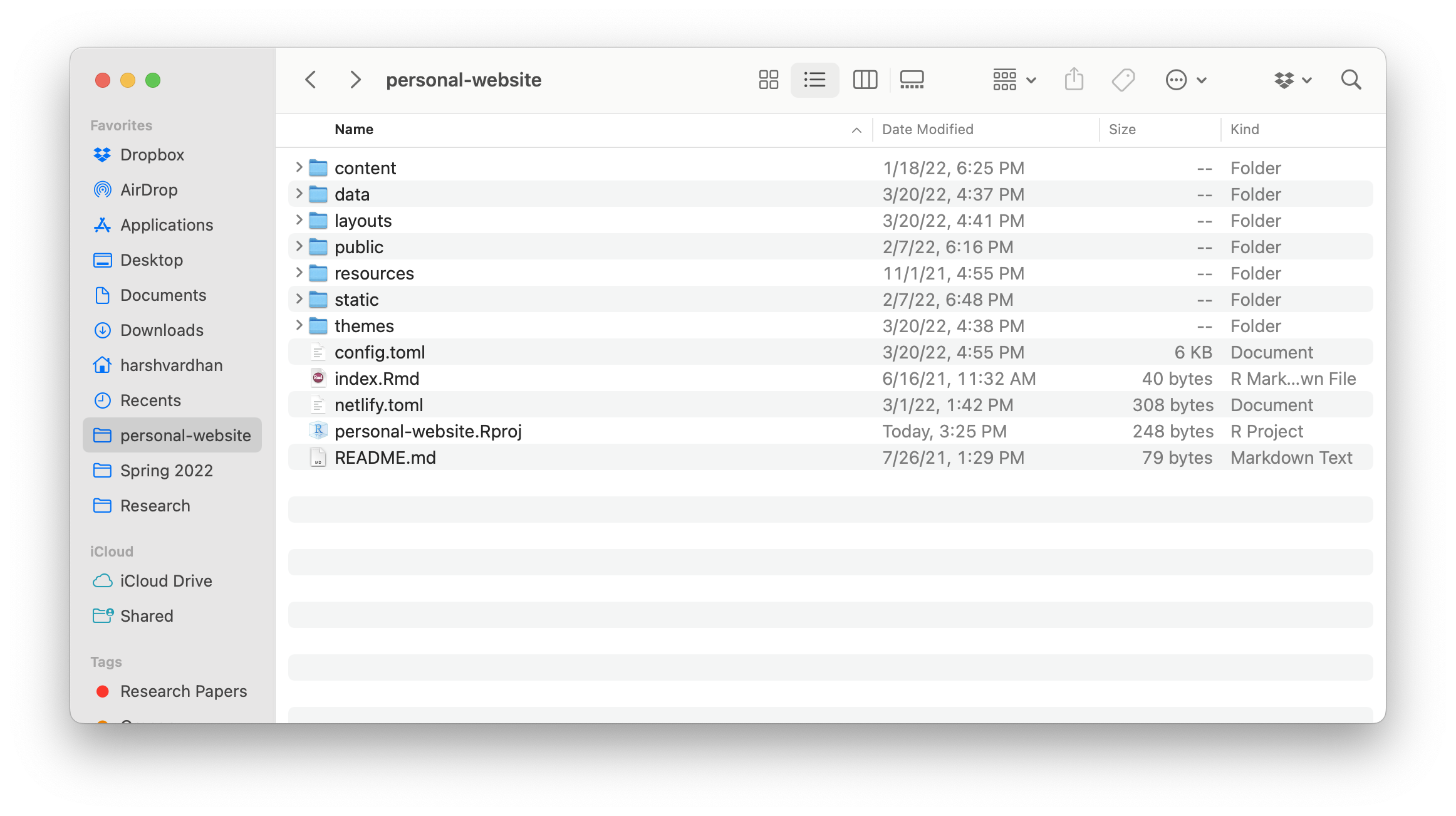Switch to icon grid view
The image size is (1456, 816).
tap(768, 80)
